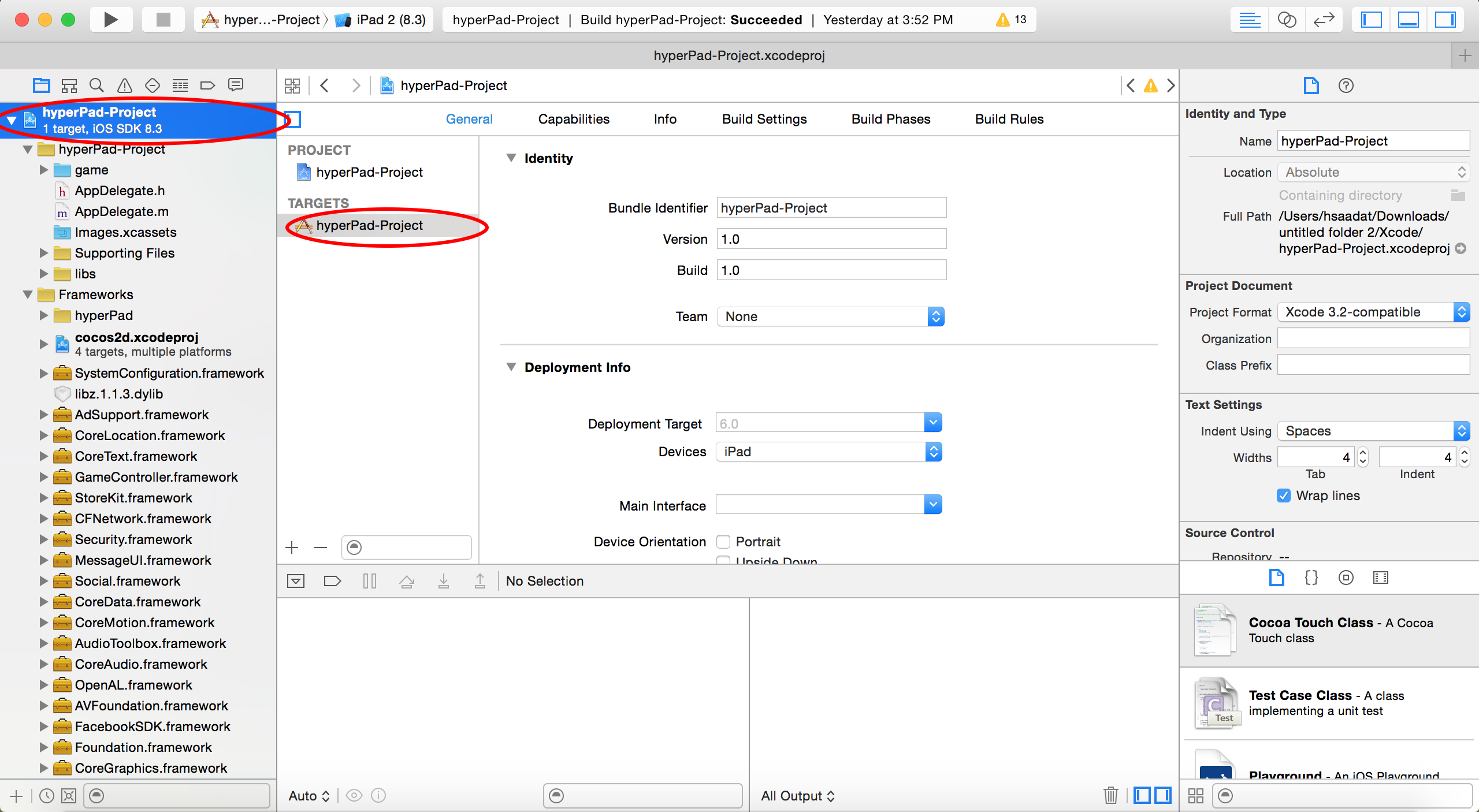Enable Portrait device orientation
Screen dimensions: 1479x812
(x=723, y=542)
